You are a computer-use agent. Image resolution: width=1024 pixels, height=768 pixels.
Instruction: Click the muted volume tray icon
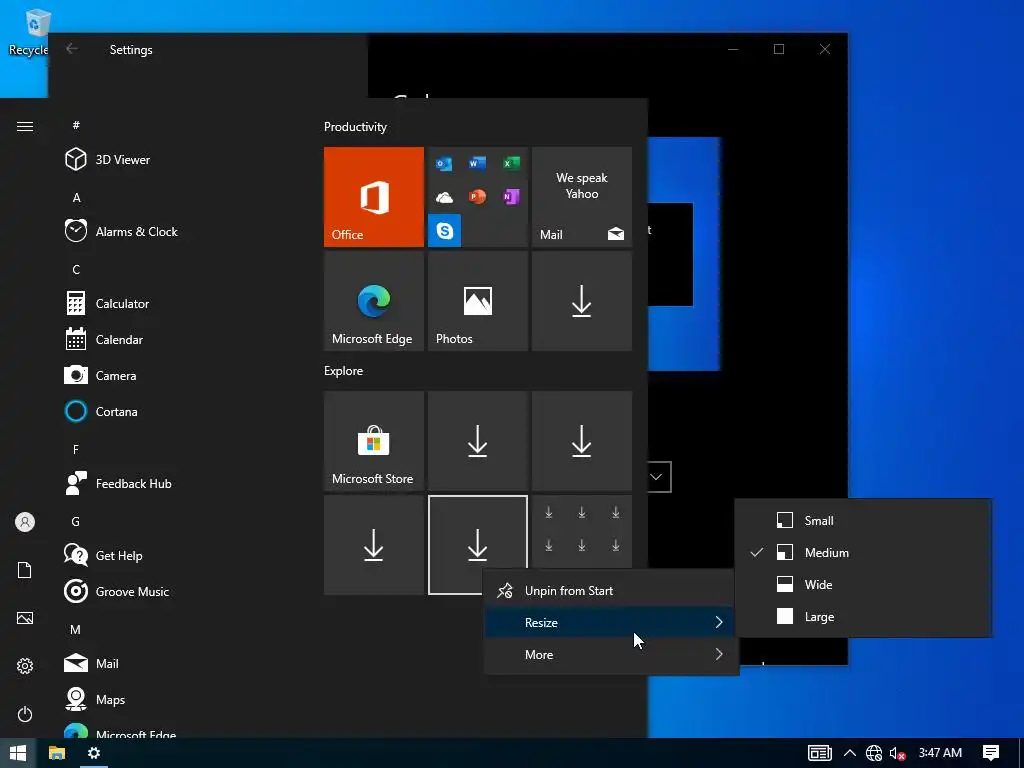(x=897, y=754)
